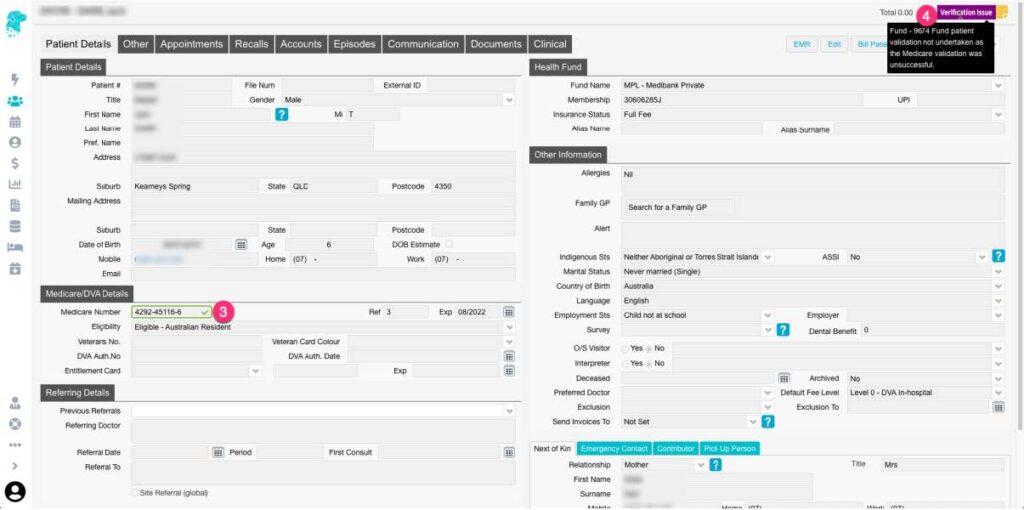1024x510 pixels.
Task: Open the black user profile avatar
Action: coord(14,491)
